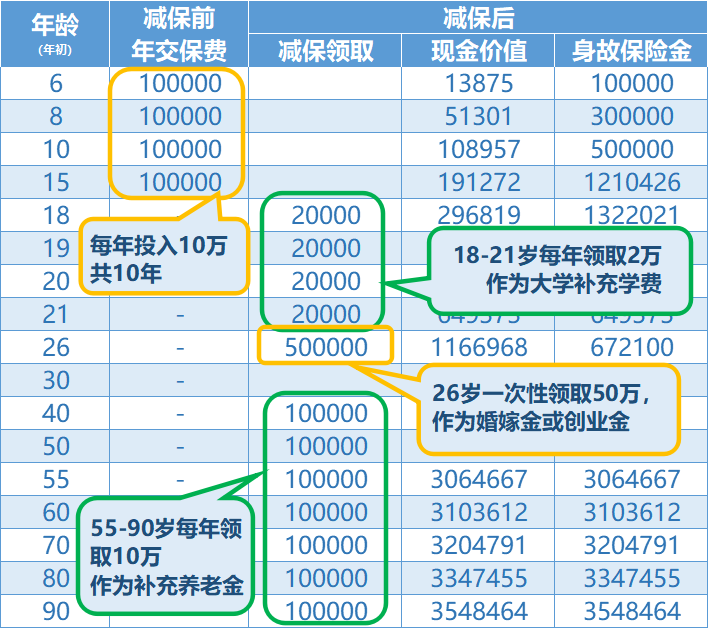Click the age cell 10

[x=56, y=149]
